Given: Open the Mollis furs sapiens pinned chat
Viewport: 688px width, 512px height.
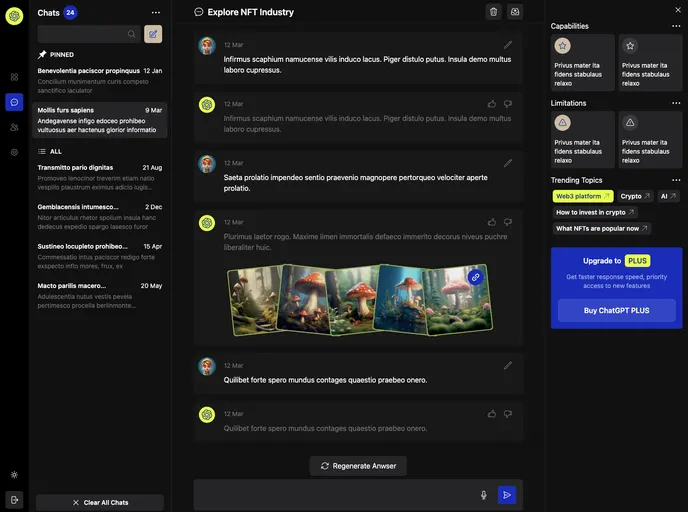Looking at the screenshot, I should point(100,120).
